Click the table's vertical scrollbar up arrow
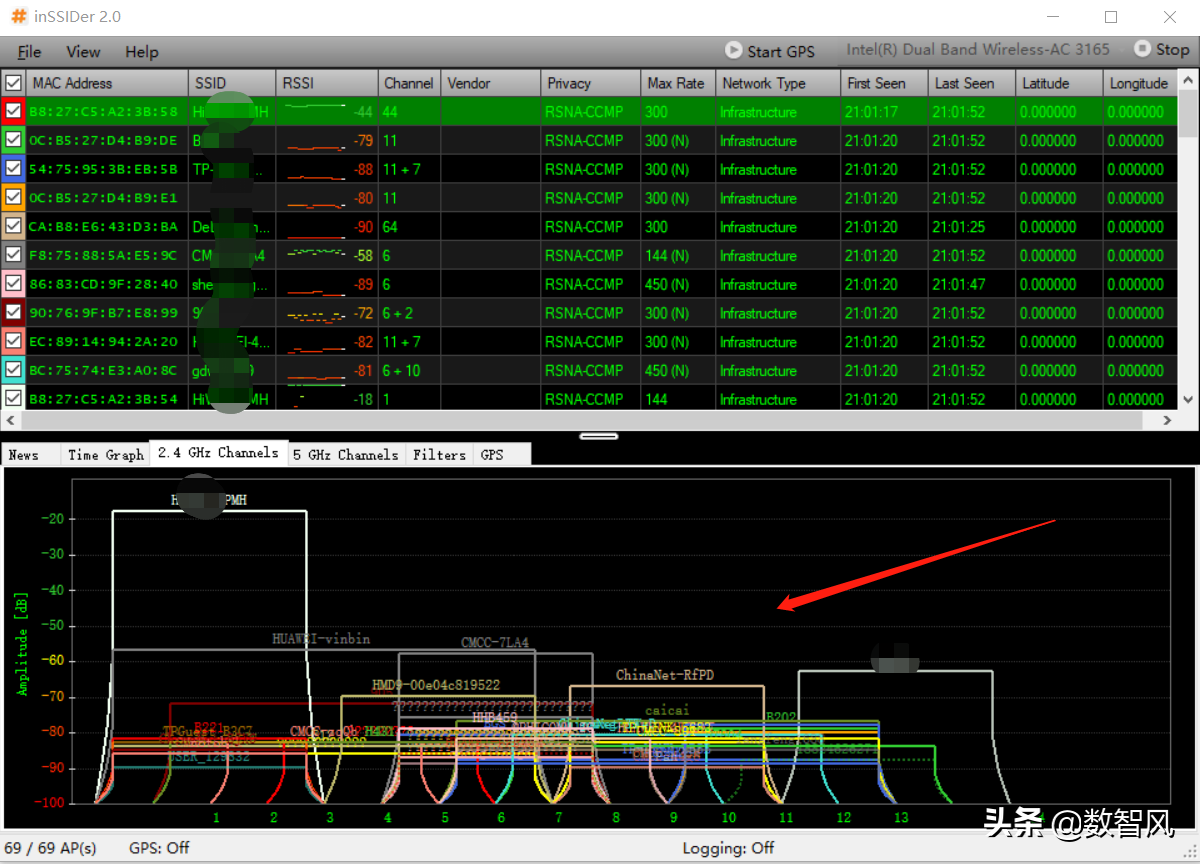The height and width of the screenshot is (864, 1200). tap(1189, 80)
